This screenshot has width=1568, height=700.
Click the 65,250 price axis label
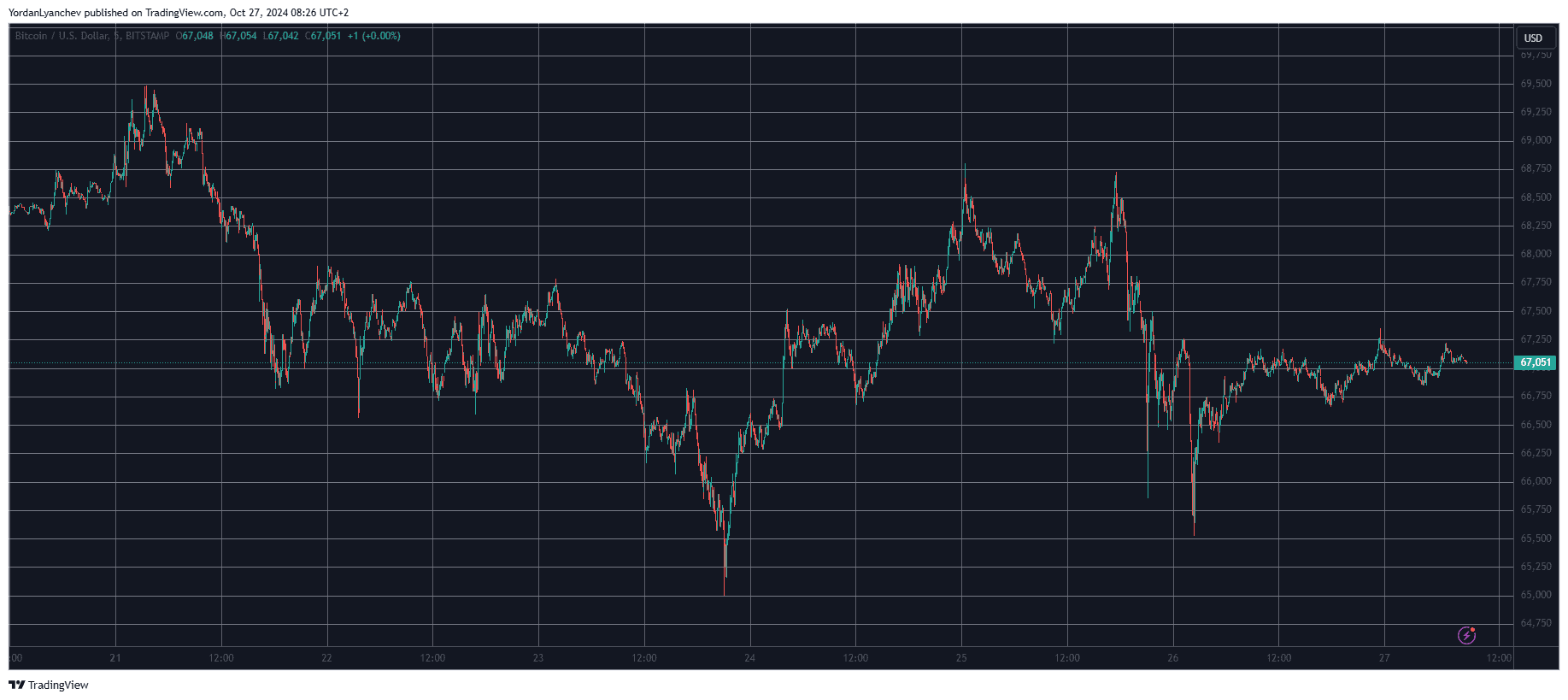click(1536, 567)
